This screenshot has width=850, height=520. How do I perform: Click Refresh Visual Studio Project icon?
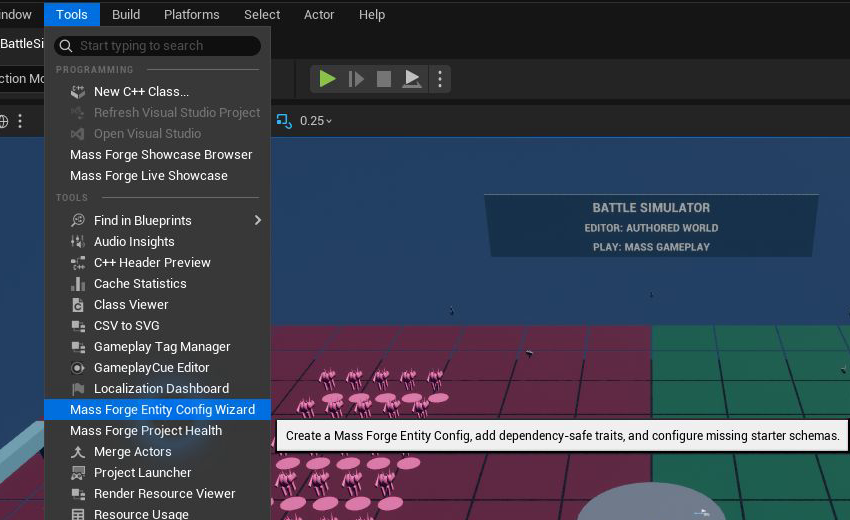78,113
